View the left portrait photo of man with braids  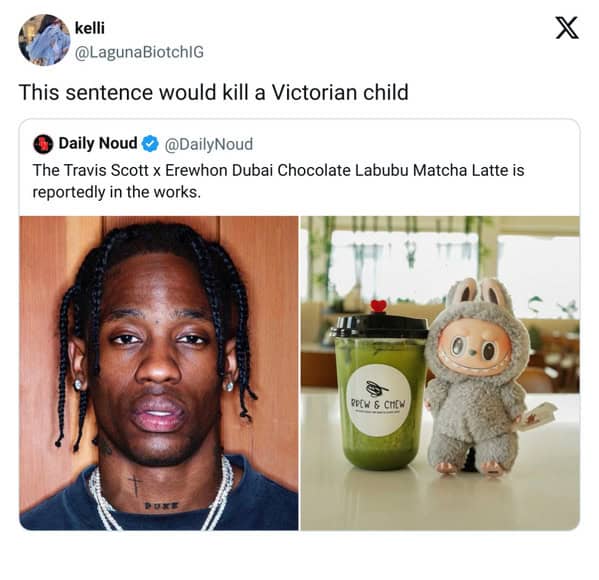(159, 373)
